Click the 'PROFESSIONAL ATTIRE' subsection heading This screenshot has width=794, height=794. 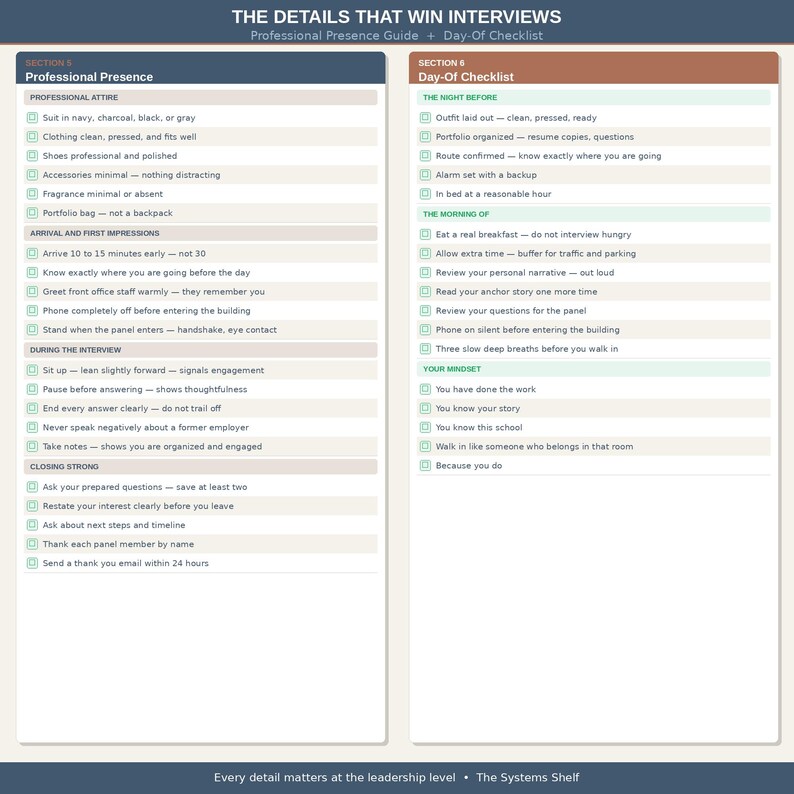pyautogui.click(x=74, y=97)
